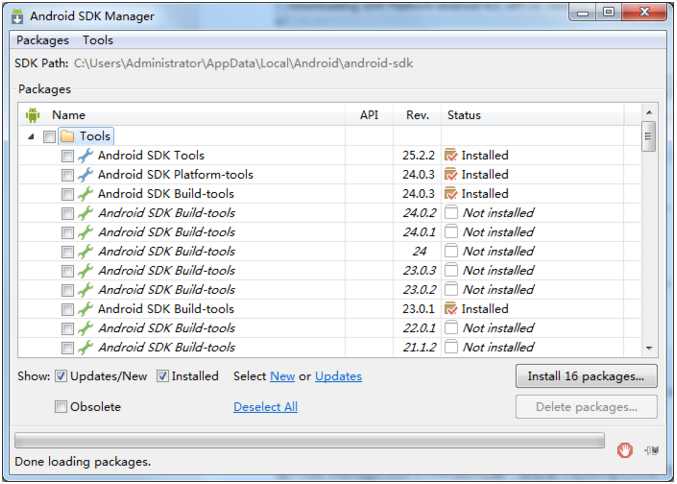Open the Packages menu
The width and height of the screenshot is (677, 484).
(x=43, y=40)
